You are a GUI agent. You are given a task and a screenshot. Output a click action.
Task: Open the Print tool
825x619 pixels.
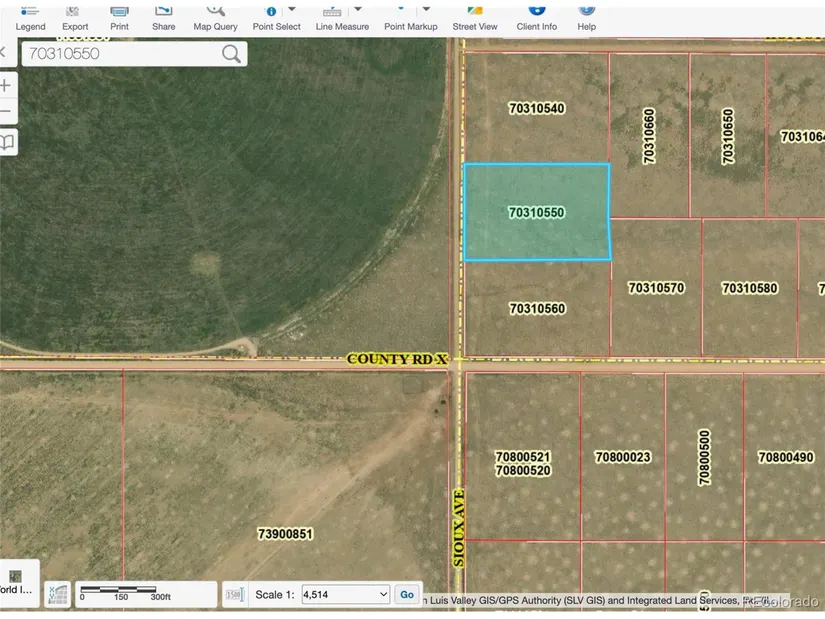(x=119, y=18)
